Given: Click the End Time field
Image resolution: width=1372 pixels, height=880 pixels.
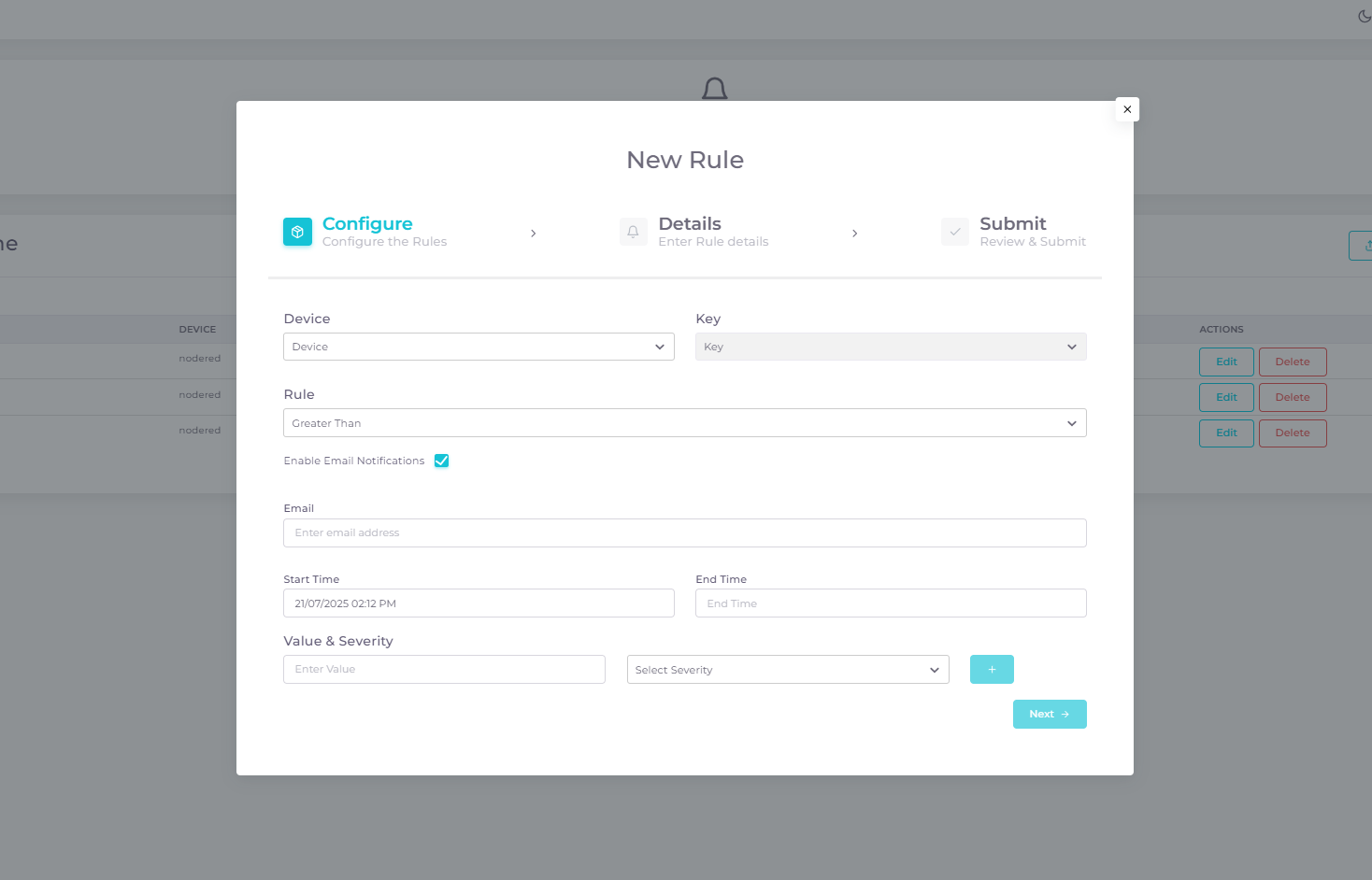Looking at the screenshot, I should coord(890,603).
